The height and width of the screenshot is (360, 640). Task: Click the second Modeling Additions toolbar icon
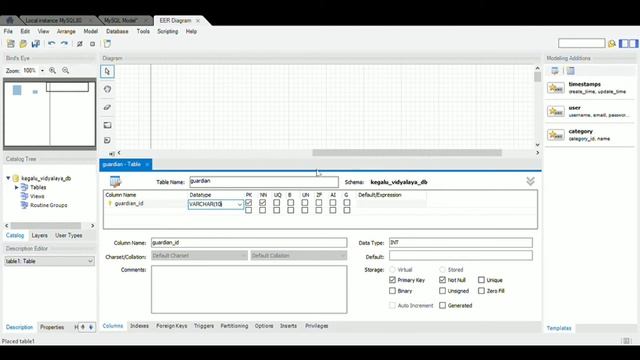571,71
